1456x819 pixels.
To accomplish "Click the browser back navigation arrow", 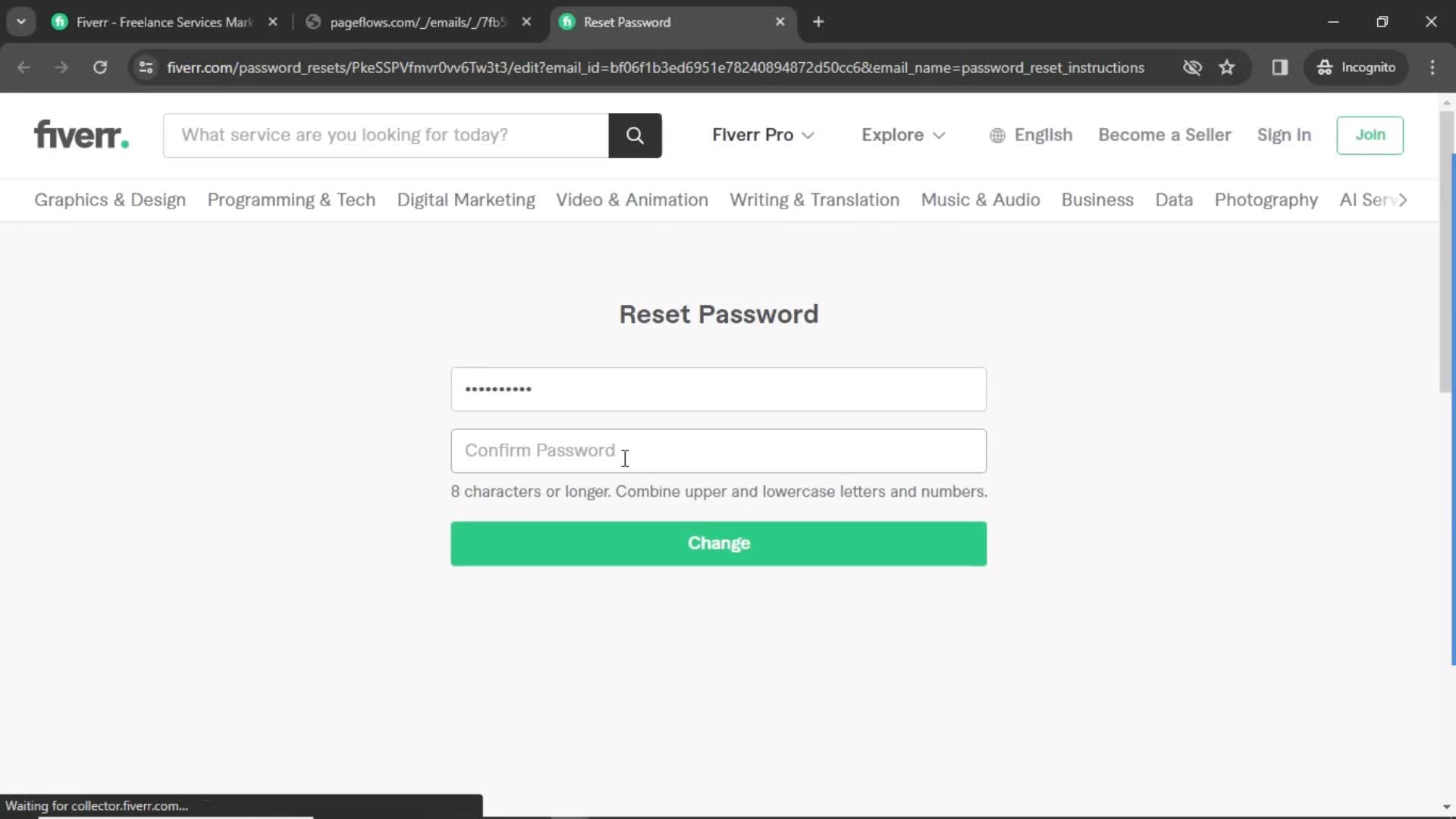I will (x=24, y=67).
